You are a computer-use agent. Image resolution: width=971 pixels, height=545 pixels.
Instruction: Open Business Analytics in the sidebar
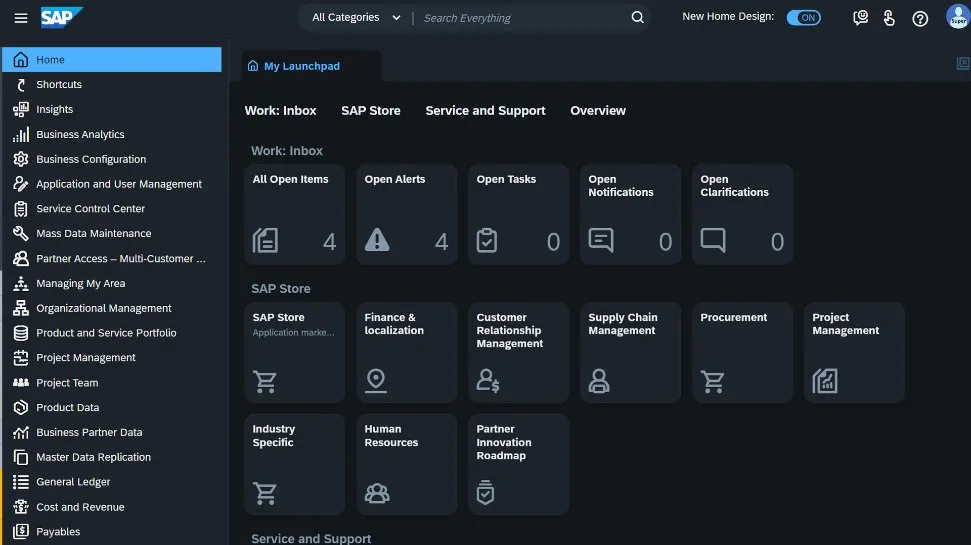[80, 134]
